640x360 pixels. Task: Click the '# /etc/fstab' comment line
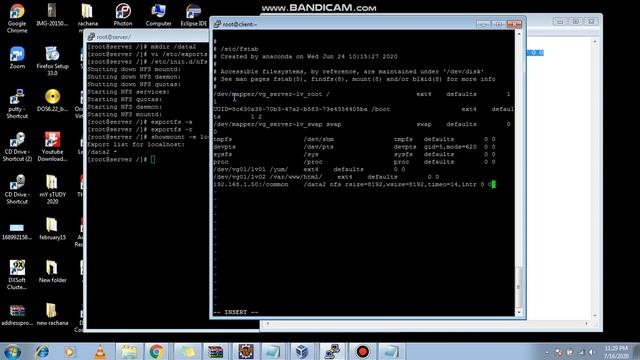click(x=236, y=49)
